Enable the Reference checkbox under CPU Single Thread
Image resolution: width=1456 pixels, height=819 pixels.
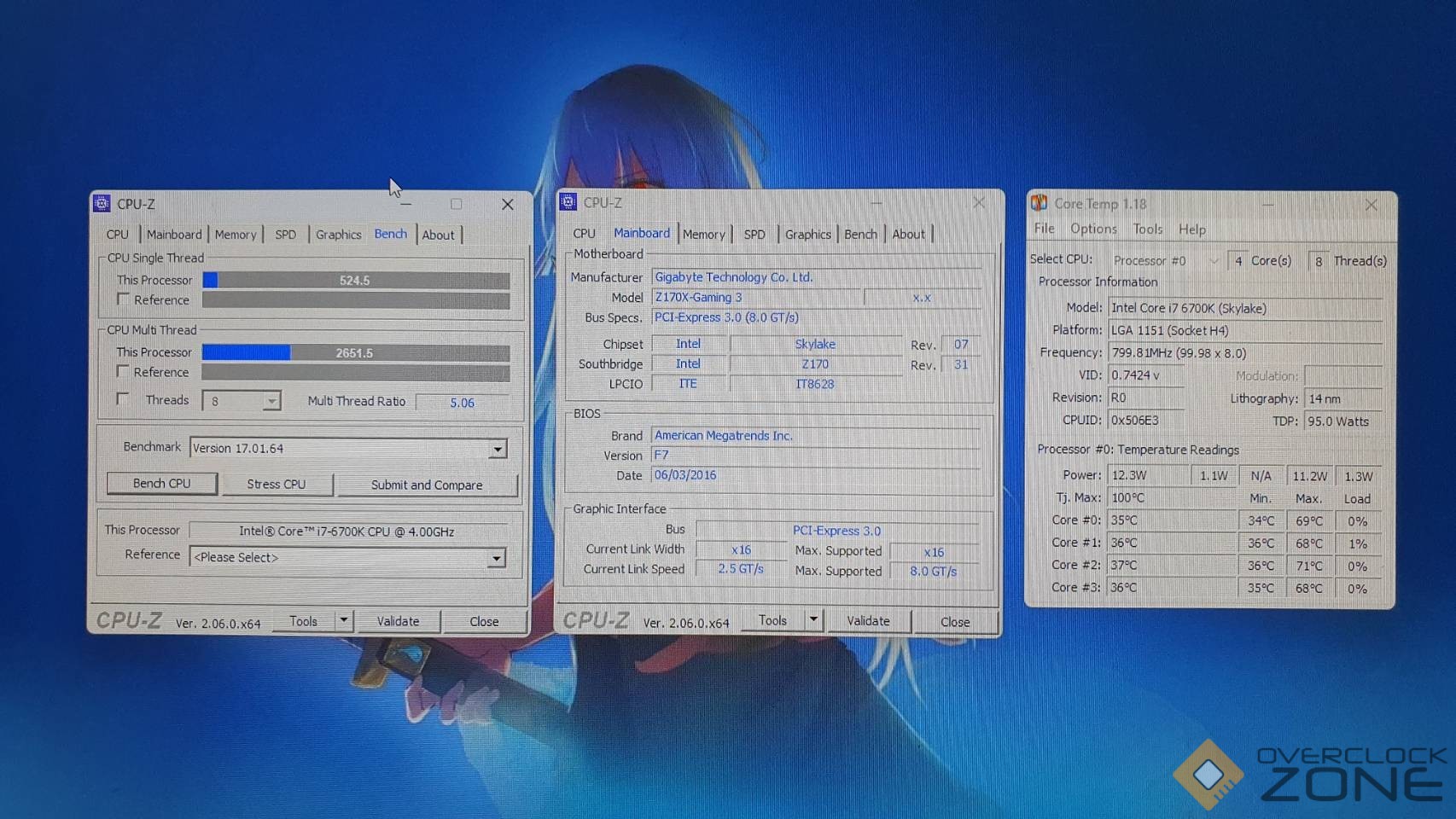click(x=124, y=299)
